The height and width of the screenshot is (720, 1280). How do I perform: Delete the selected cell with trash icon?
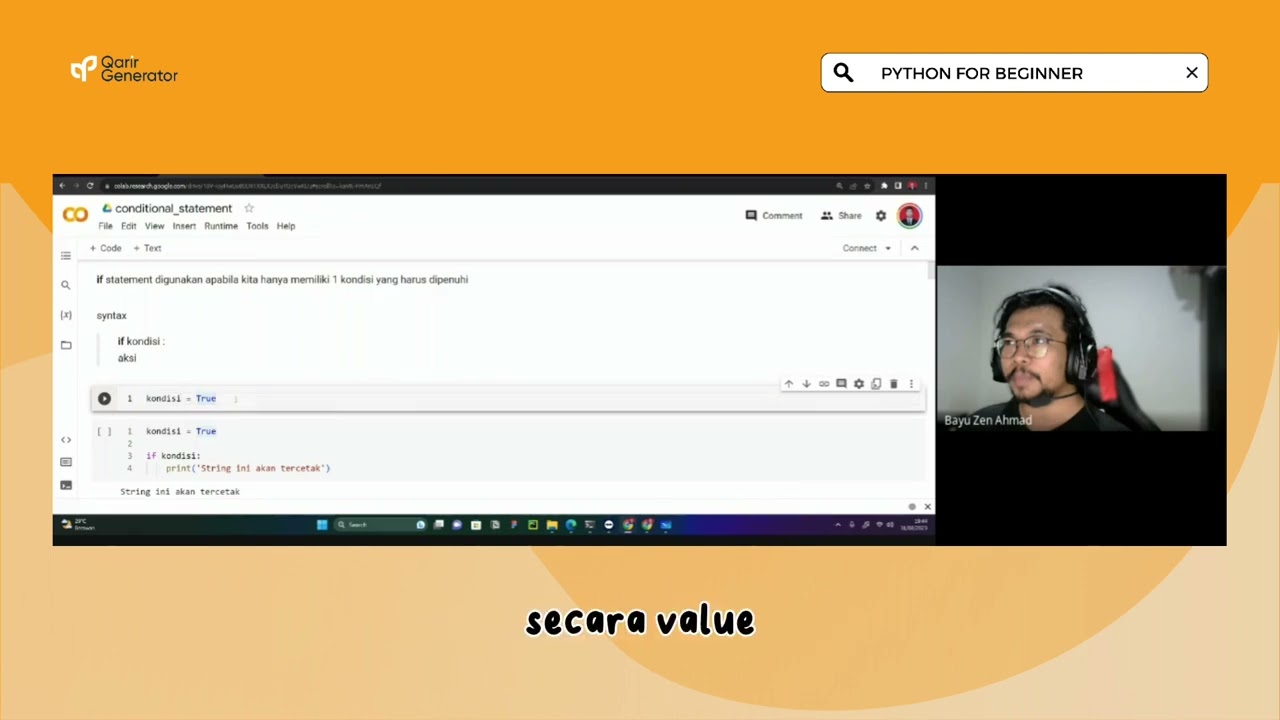(x=893, y=384)
